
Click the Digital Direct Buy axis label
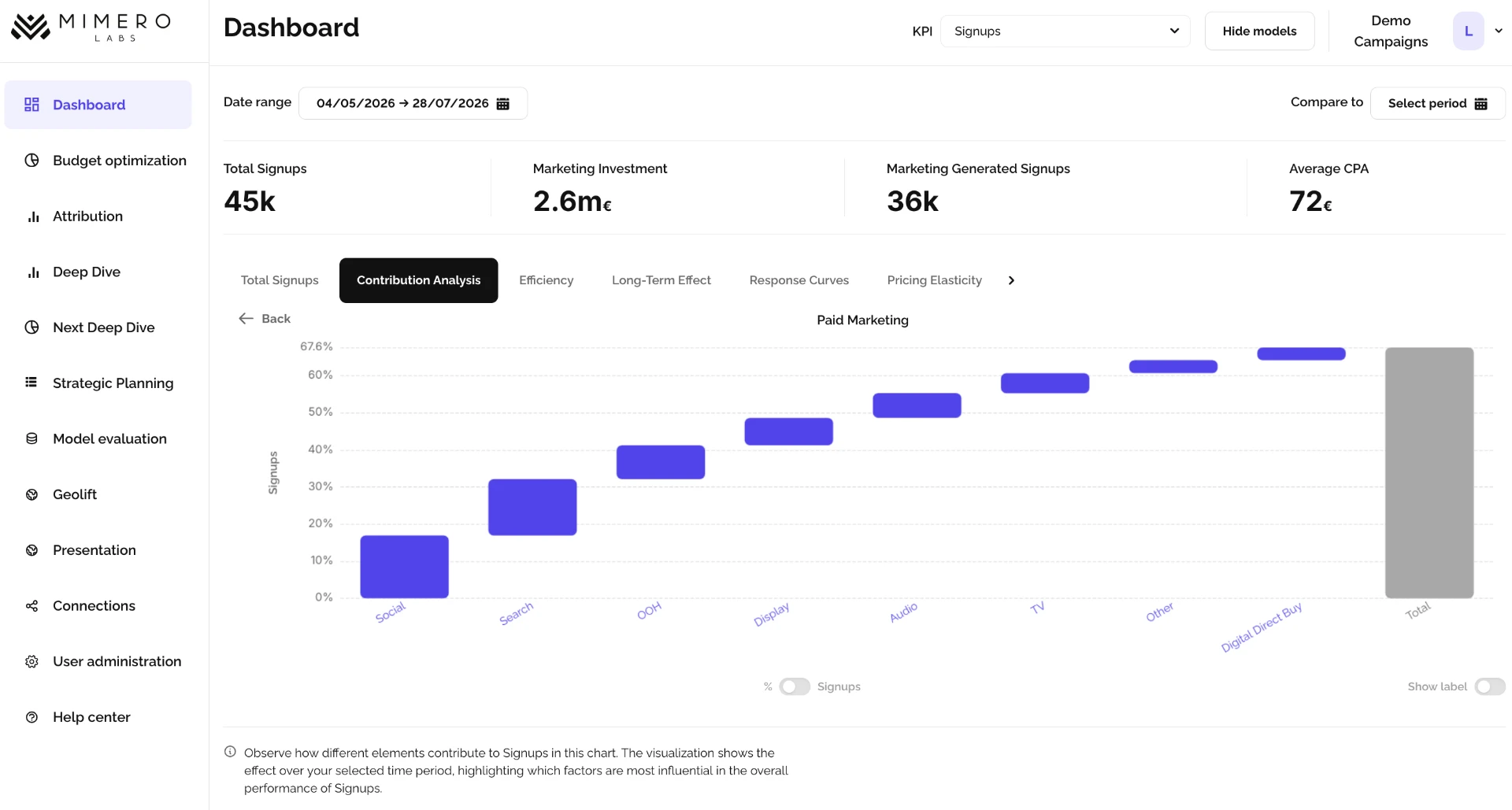tap(1262, 627)
